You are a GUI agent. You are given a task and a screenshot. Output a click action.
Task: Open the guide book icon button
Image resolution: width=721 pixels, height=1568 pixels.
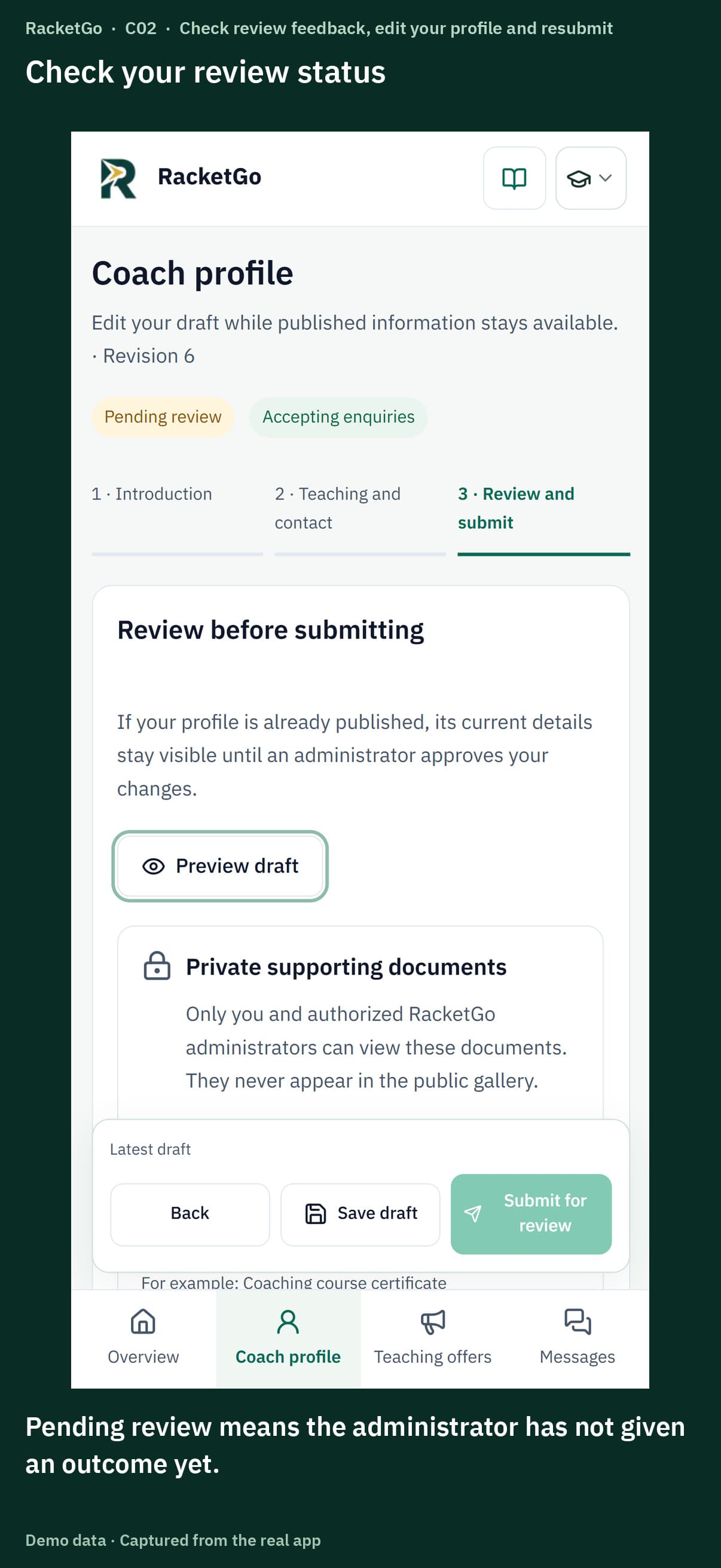(x=514, y=178)
